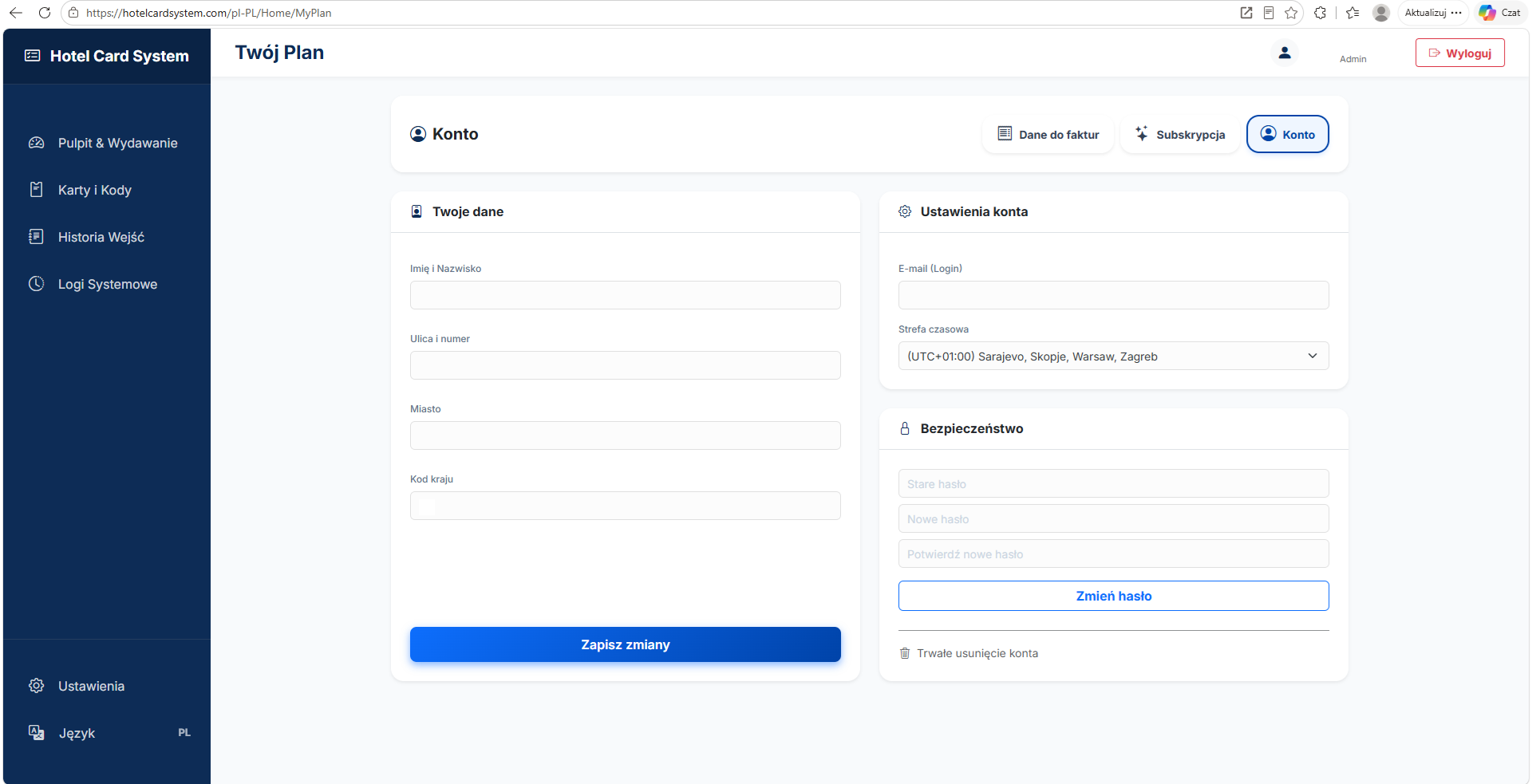Focus the Imię i Nazwisko input field
The height and width of the screenshot is (784, 1532).
click(626, 295)
